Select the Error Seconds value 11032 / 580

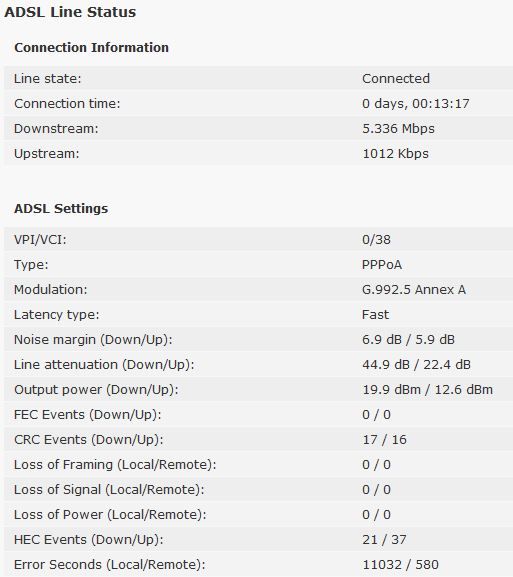point(400,565)
